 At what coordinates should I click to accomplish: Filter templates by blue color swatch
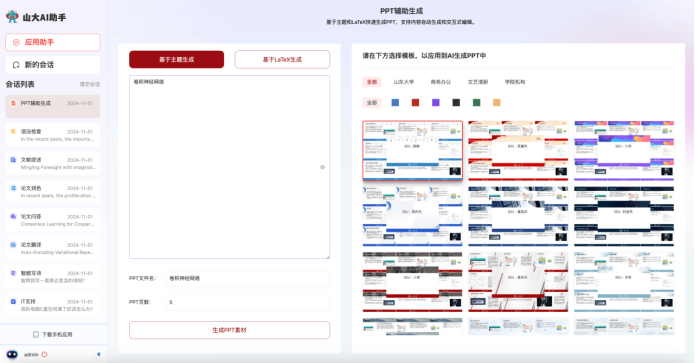click(x=395, y=103)
